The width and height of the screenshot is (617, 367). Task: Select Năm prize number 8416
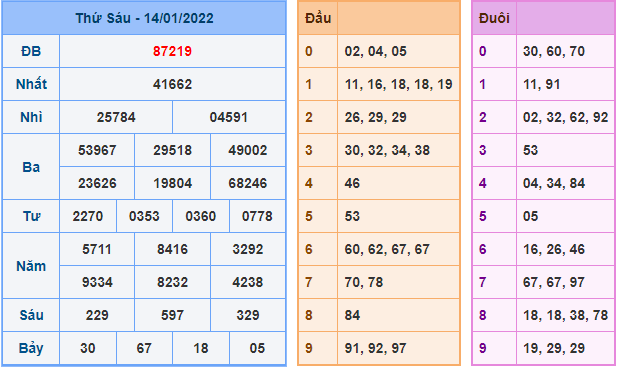click(x=172, y=249)
